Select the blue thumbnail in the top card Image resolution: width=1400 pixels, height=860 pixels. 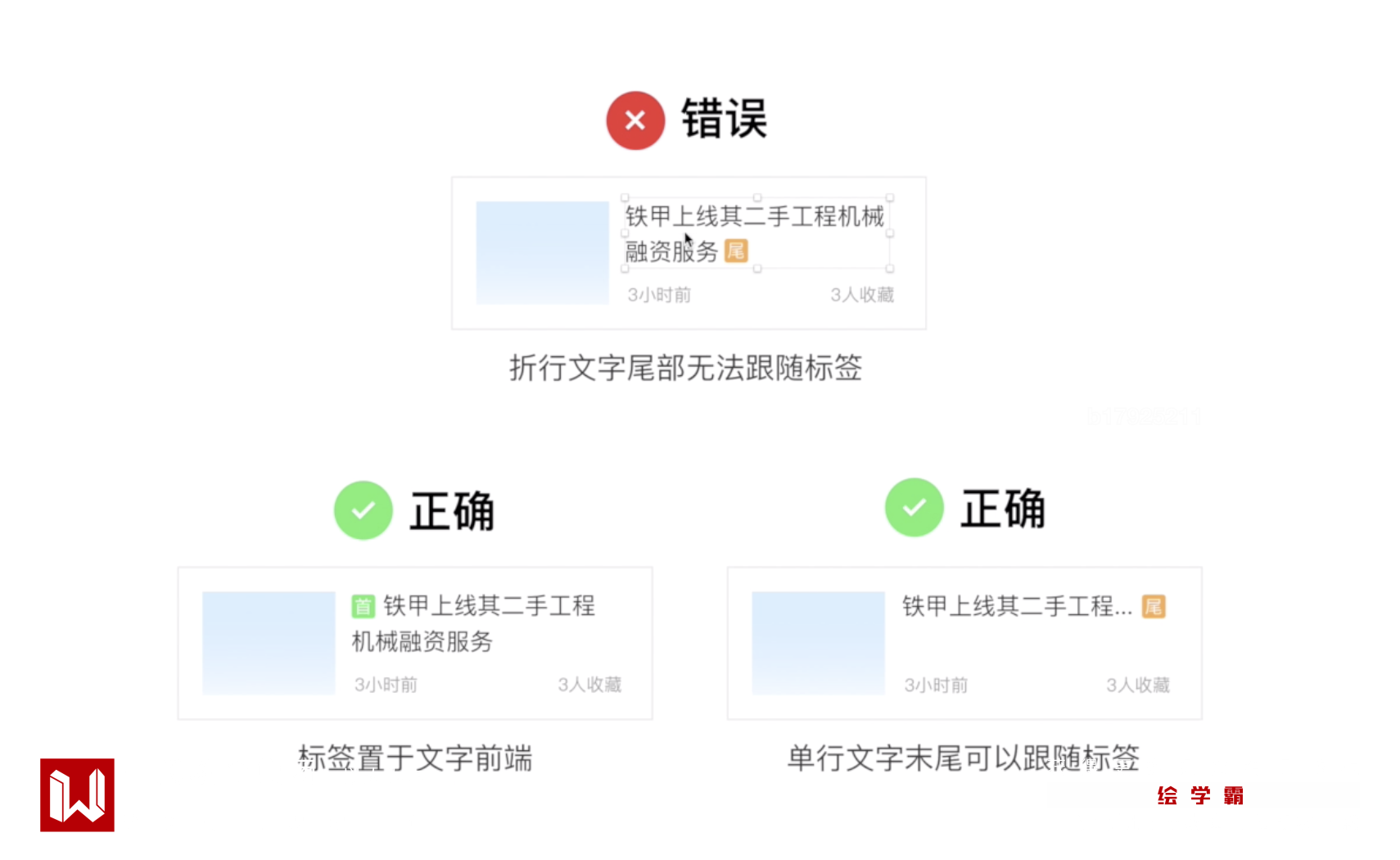(x=542, y=253)
